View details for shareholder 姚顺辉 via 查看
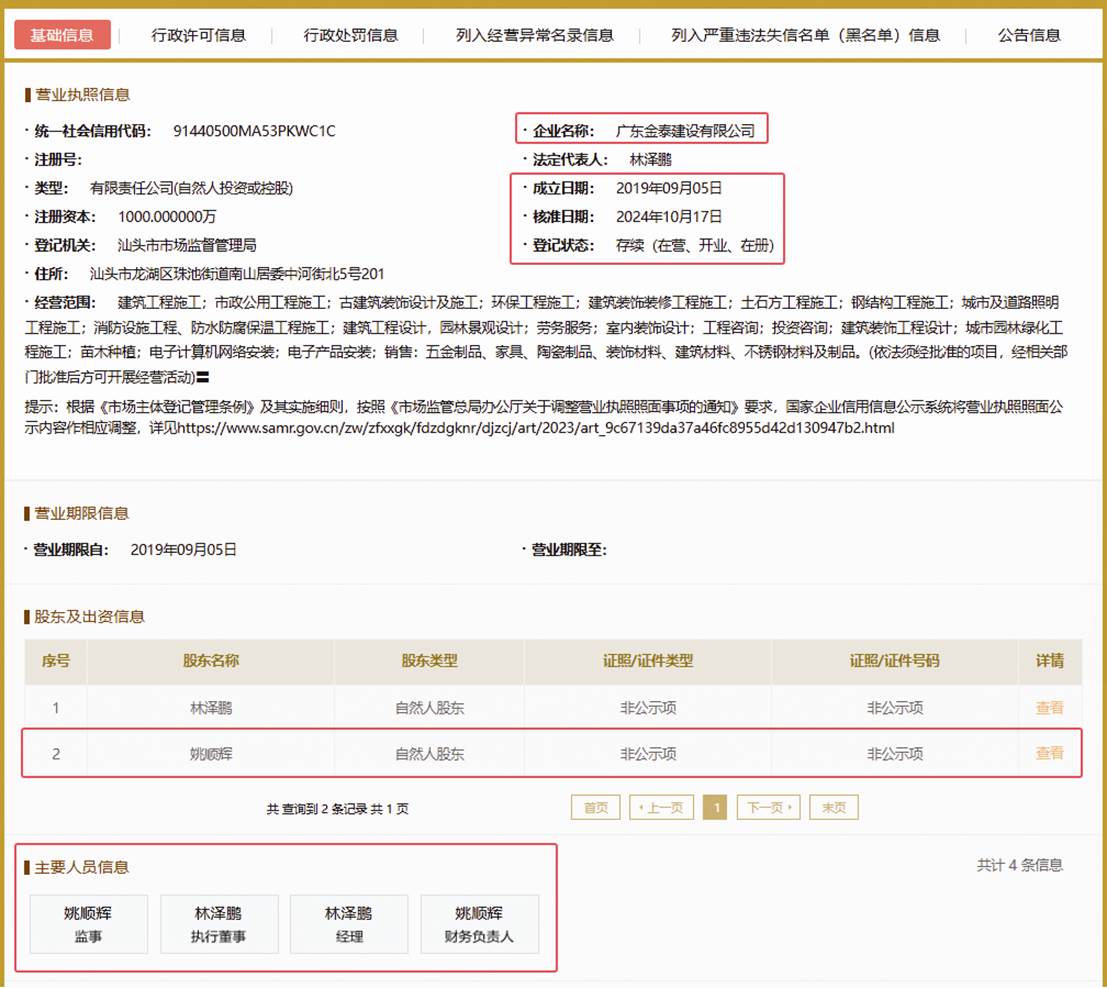This screenshot has width=1107, height=988. [1049, 754]
